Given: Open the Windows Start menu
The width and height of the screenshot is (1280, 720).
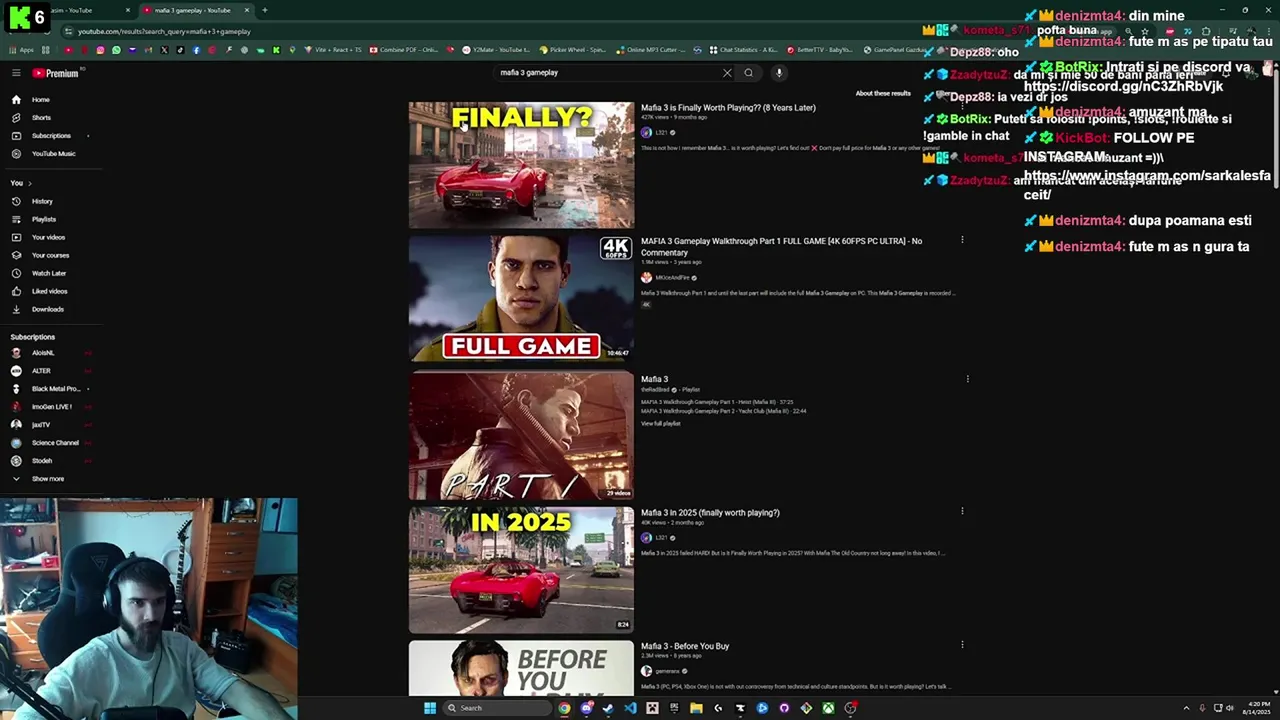Looking at the screenshot, I should pos(430,708).
